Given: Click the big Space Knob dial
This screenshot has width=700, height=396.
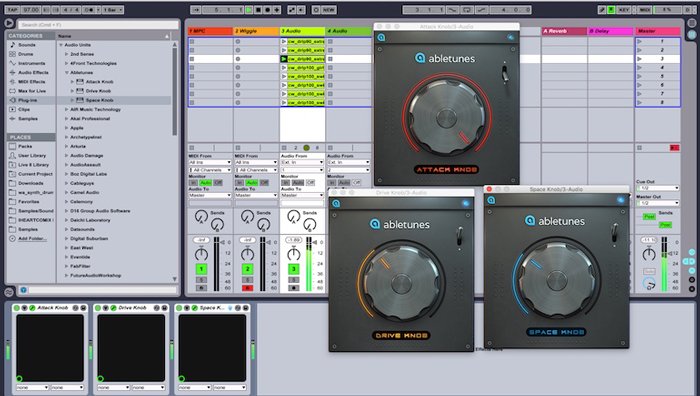Looking at the screenshot, I should coord(557,280).
